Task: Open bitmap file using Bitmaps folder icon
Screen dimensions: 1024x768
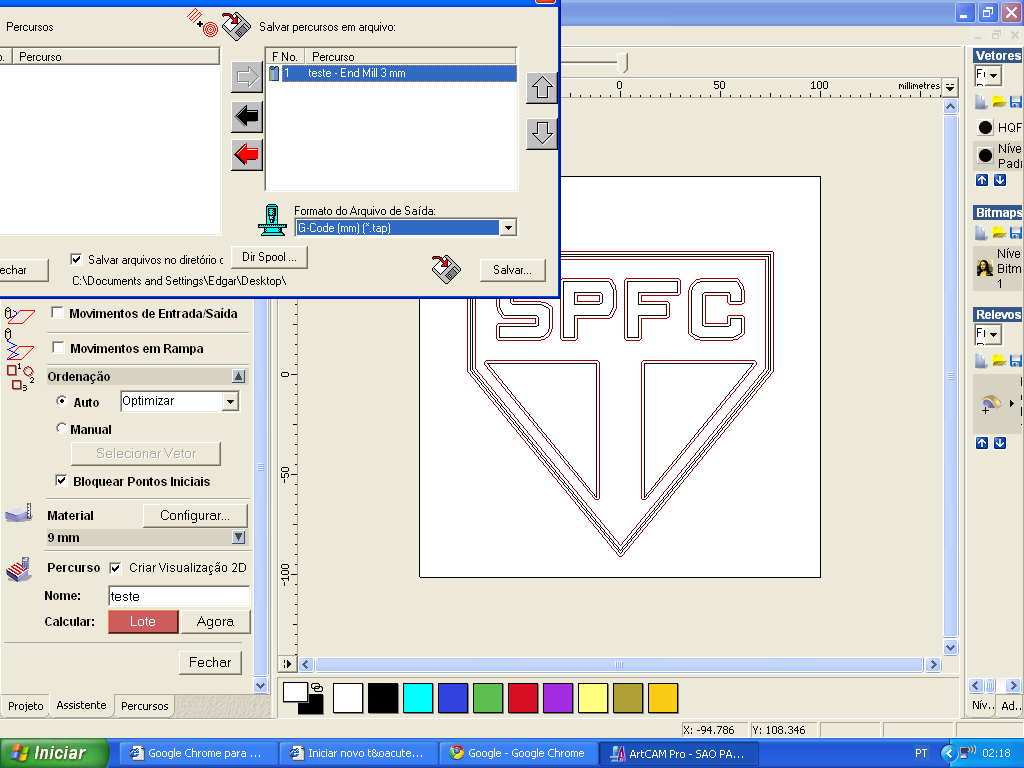Action: coord(999,232)
